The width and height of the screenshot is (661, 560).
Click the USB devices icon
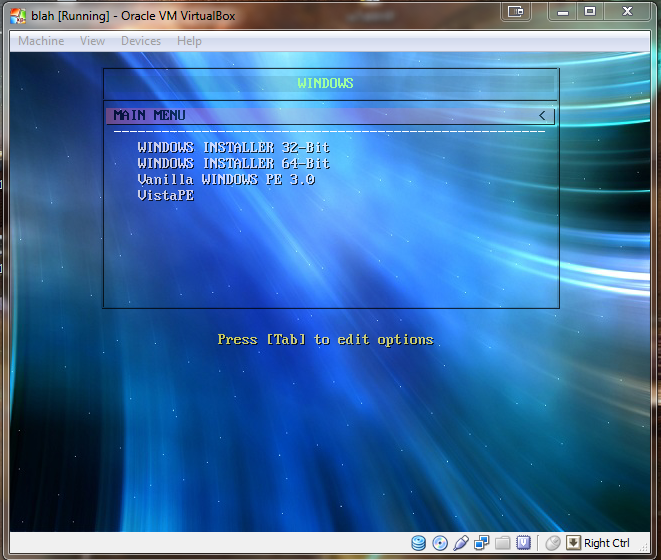tap(461, 543)
